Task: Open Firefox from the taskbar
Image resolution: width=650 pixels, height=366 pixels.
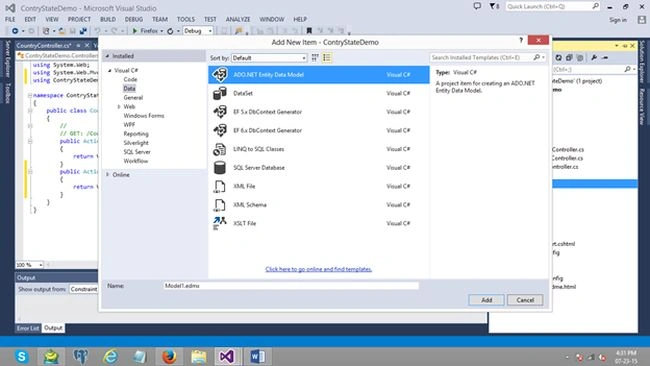Action: click(169, 356)
